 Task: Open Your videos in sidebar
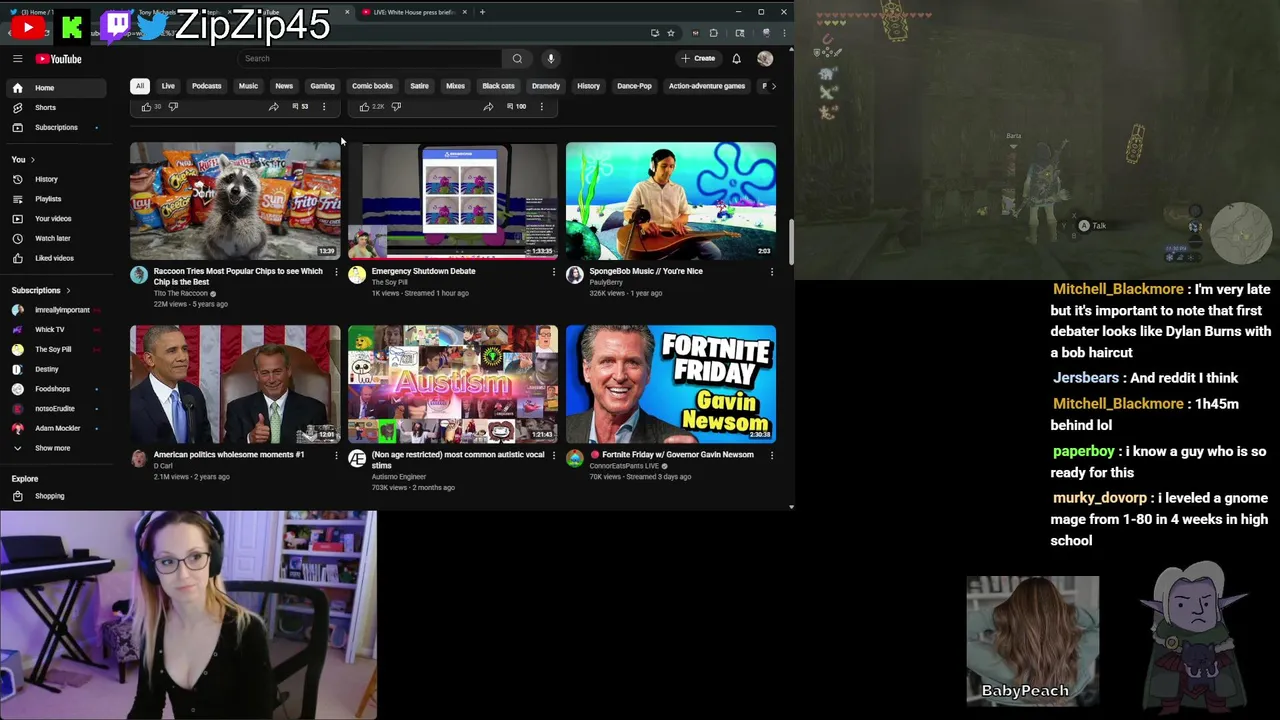click(x=55, y=218)
